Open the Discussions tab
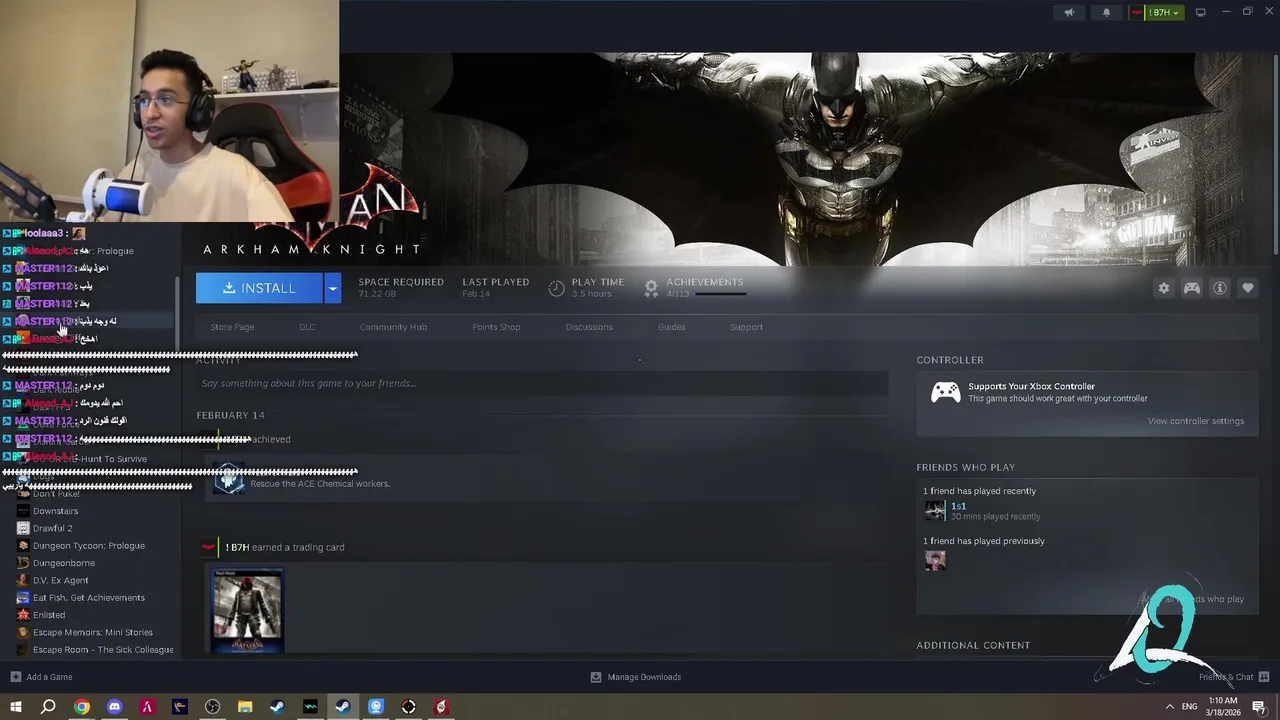Screen dimensions: 1280x720 click(589, 327)
